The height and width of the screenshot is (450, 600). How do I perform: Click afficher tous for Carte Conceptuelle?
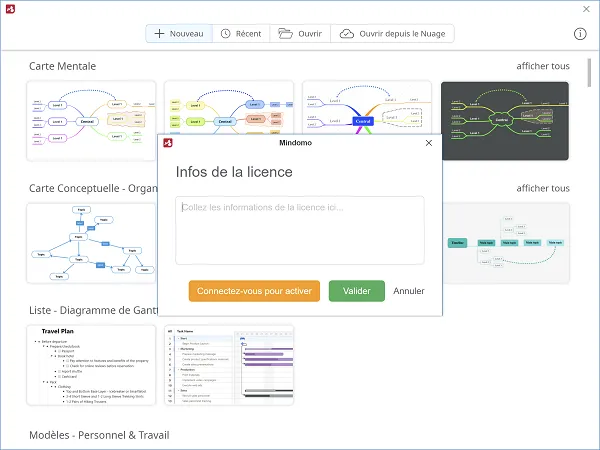click(x=543, y=188)
